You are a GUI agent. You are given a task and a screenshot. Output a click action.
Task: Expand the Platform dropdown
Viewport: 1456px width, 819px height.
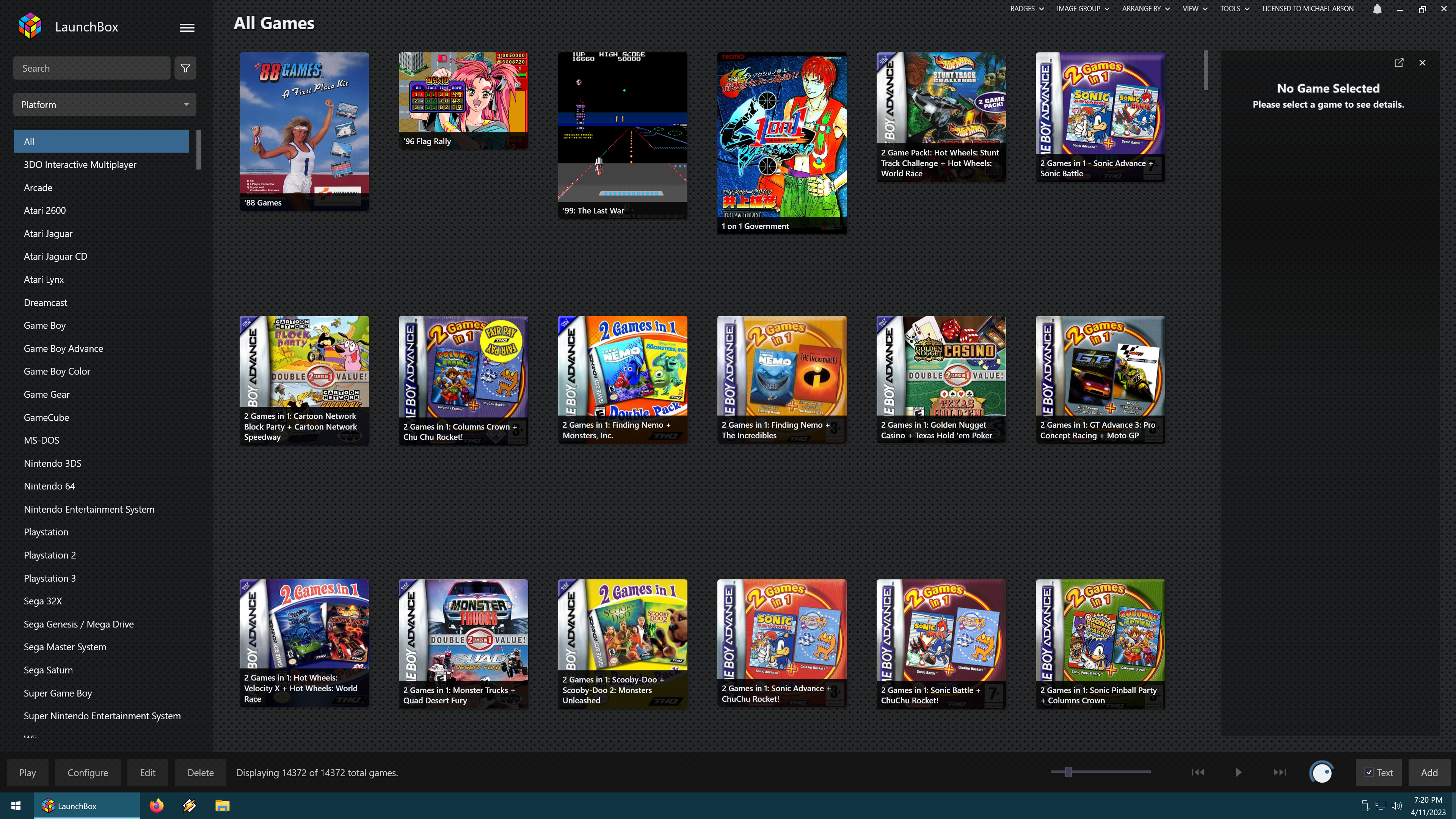[x=105, y=105]
